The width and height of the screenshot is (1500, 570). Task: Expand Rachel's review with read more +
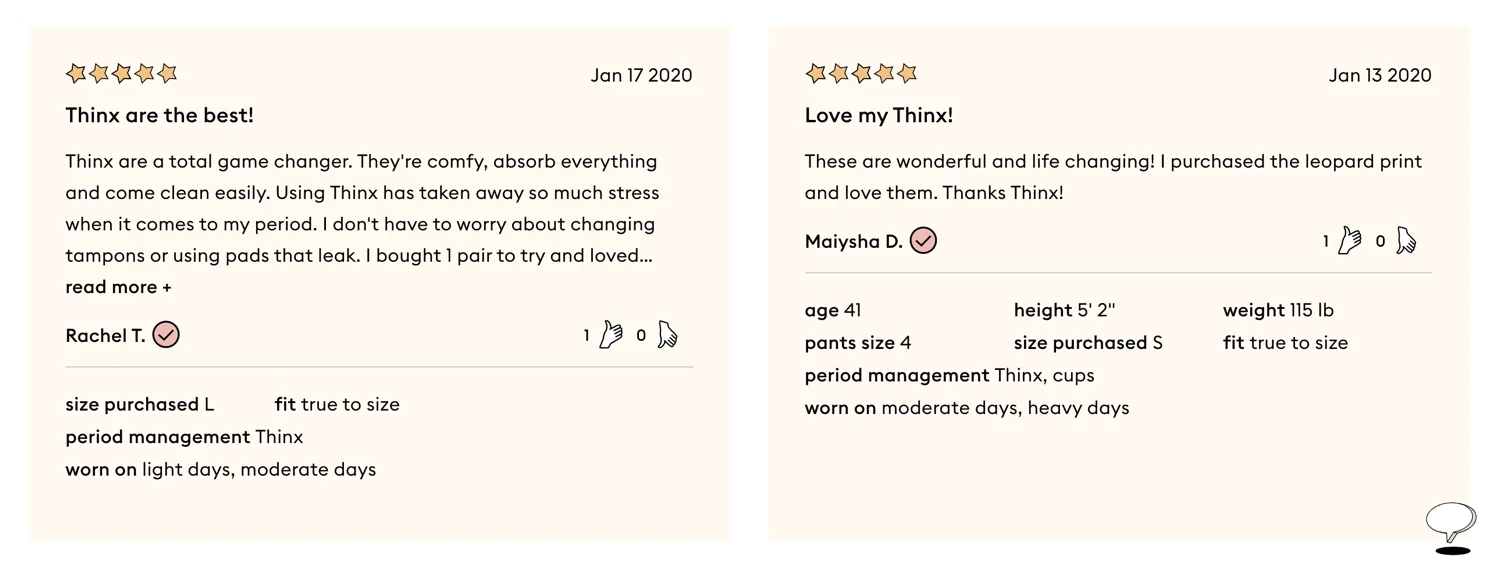click(118, 287)
